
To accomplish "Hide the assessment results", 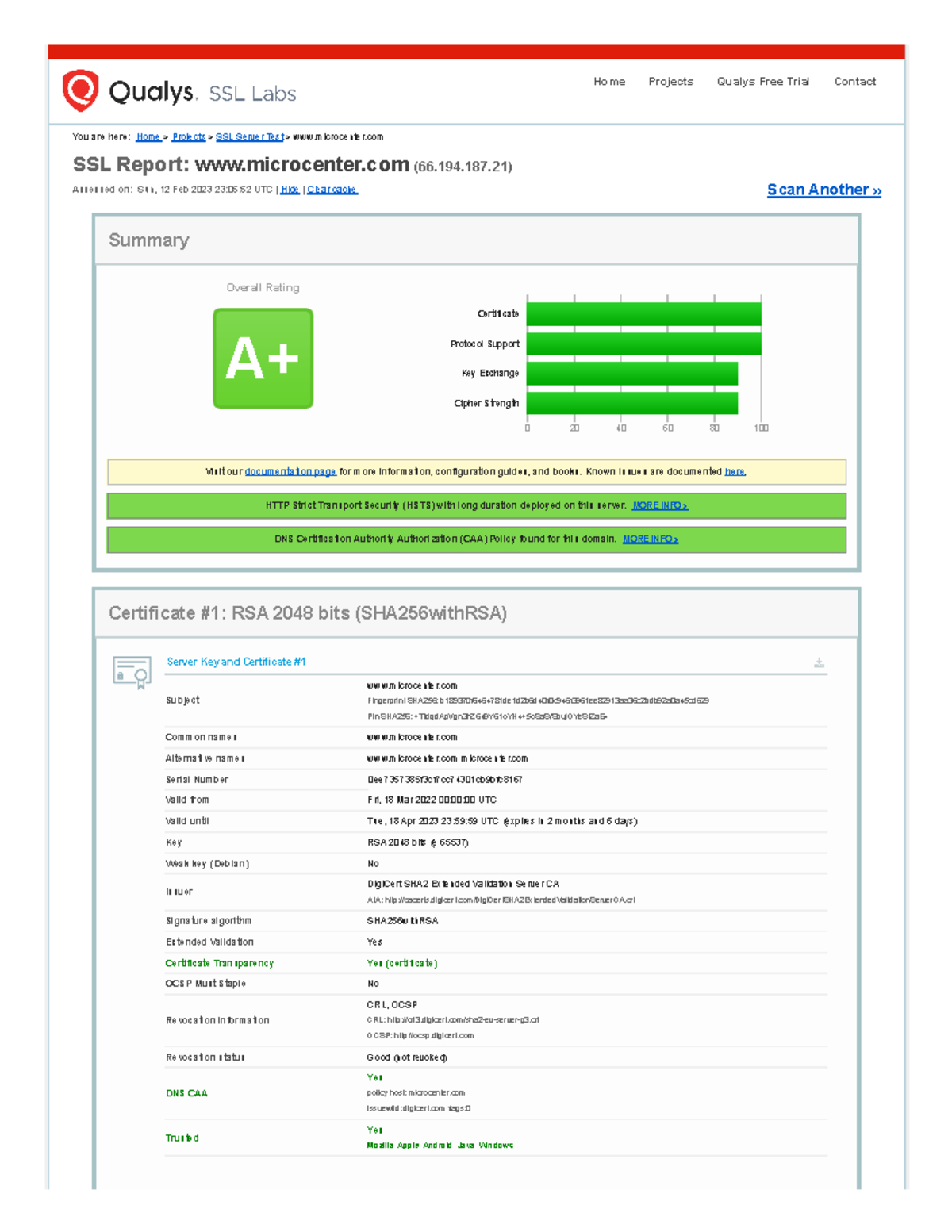I will click(290, 190).
